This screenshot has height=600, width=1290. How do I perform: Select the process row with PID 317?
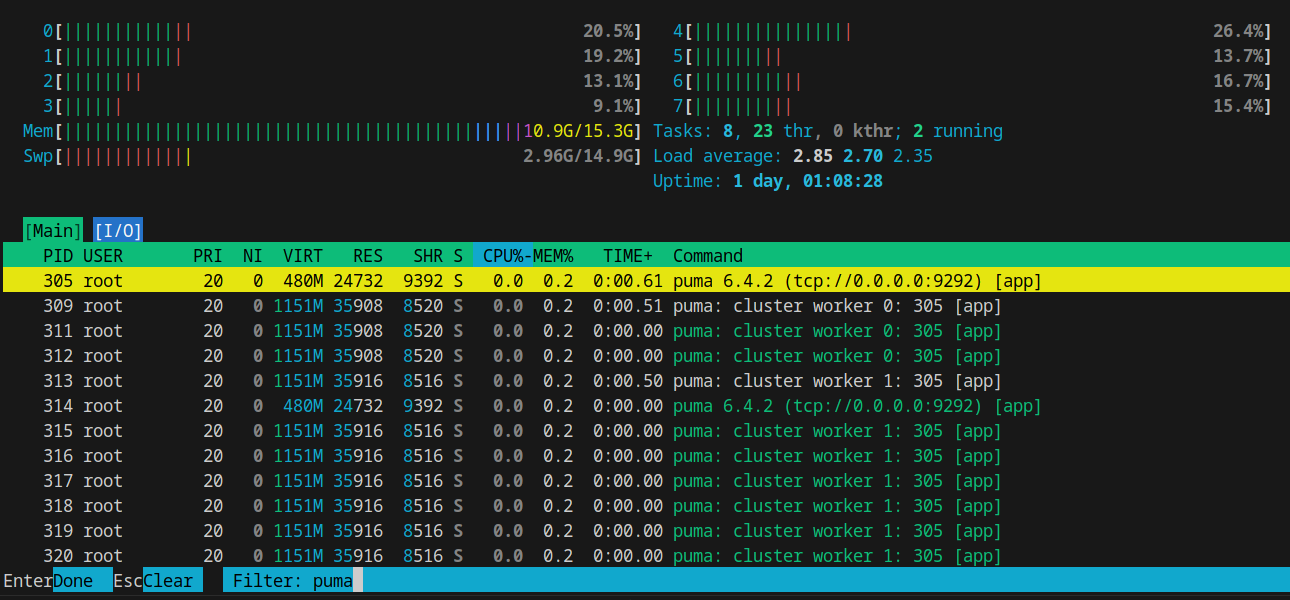click(x=645, y=481)
